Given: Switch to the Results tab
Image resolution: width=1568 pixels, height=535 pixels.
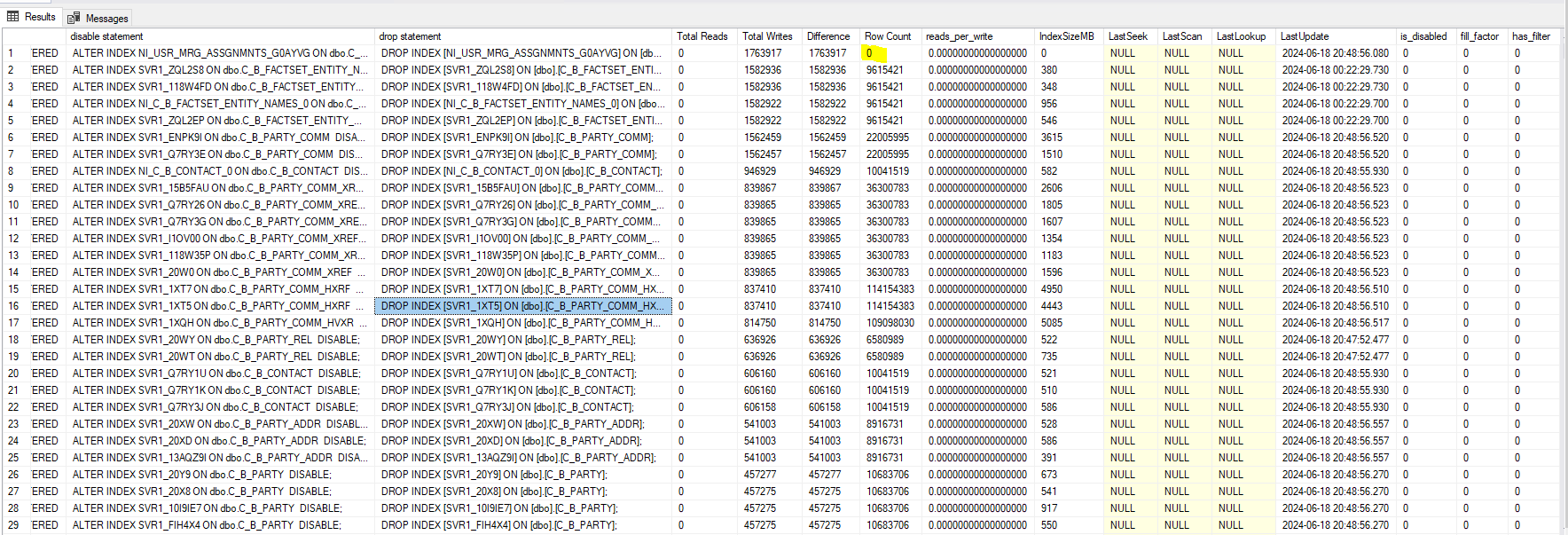Looking at the screenshot, I should coord(31,17).
